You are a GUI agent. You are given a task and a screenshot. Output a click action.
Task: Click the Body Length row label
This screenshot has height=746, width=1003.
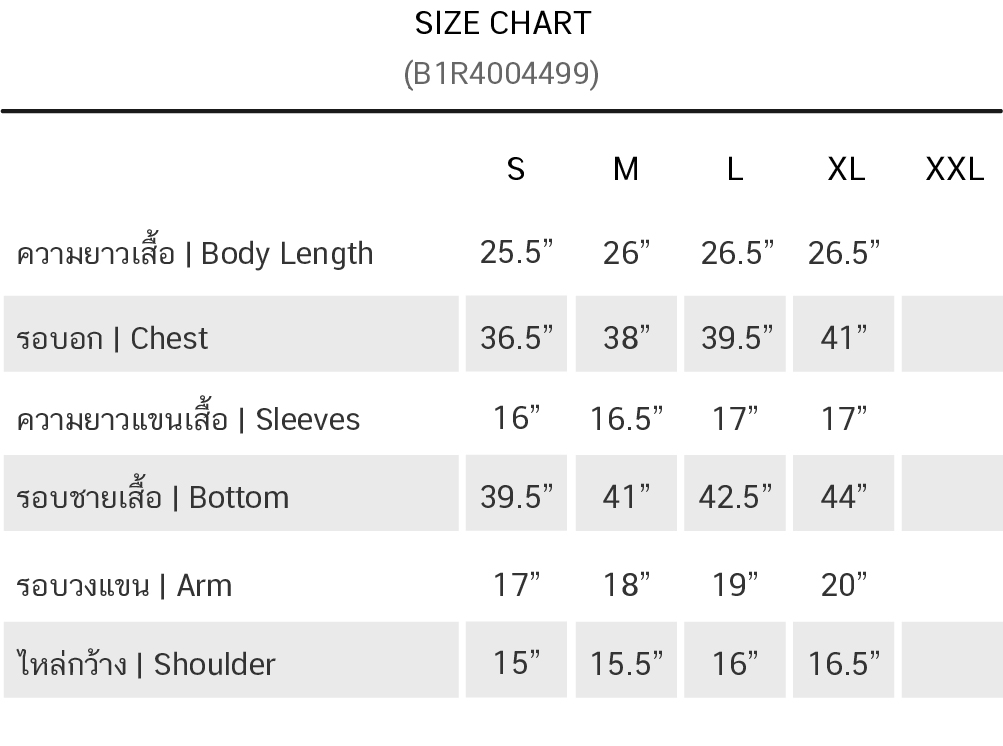[x=195, y=254]
